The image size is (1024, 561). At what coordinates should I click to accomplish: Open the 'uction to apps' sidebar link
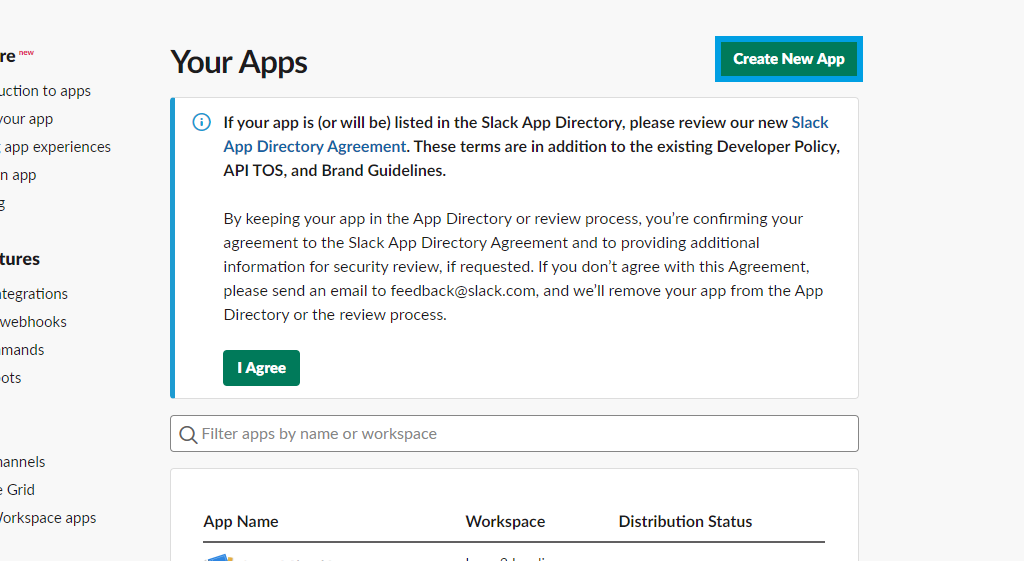[45, 91]
